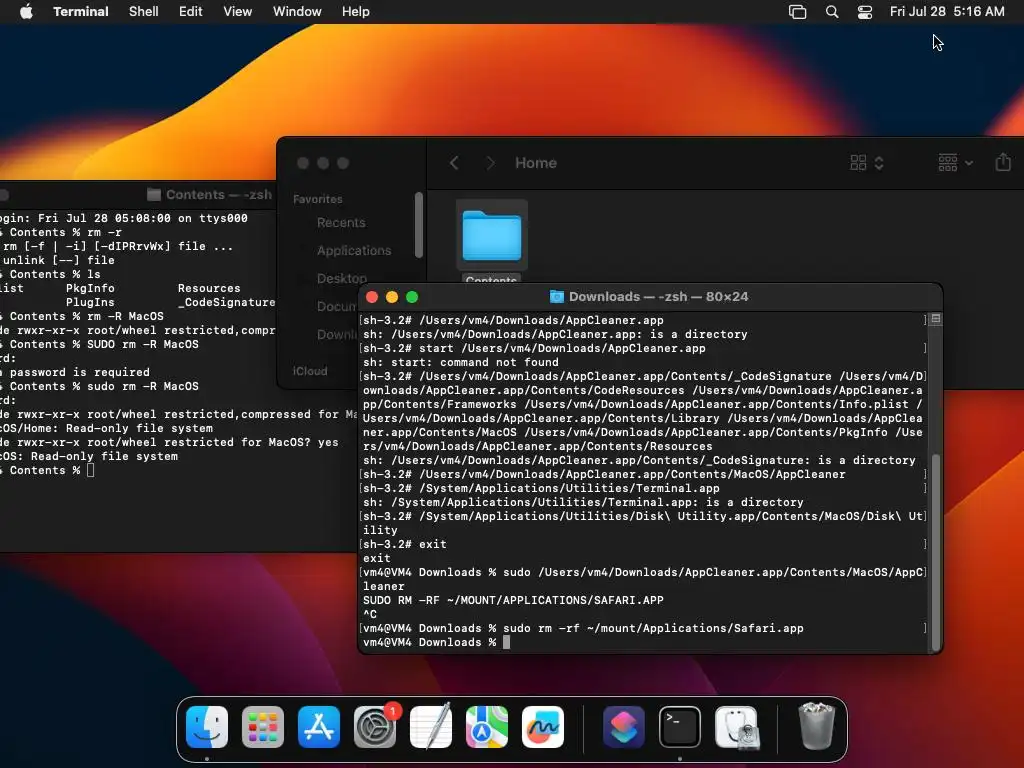Open the Window menu
This screenshot has height=768, width=1024.
(x=297, y=12)
